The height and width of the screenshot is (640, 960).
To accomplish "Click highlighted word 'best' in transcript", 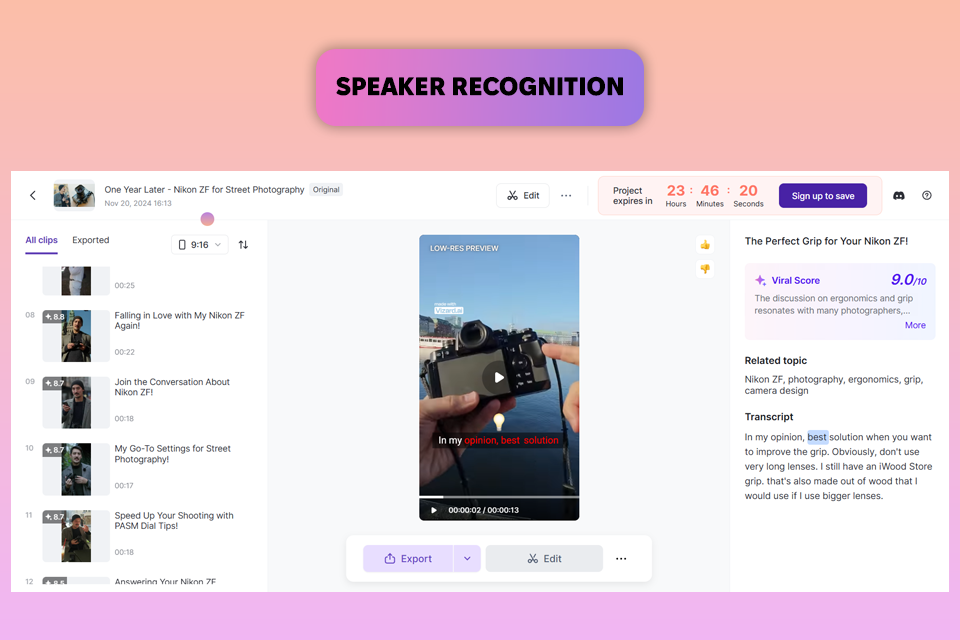I will click(817, 437).
